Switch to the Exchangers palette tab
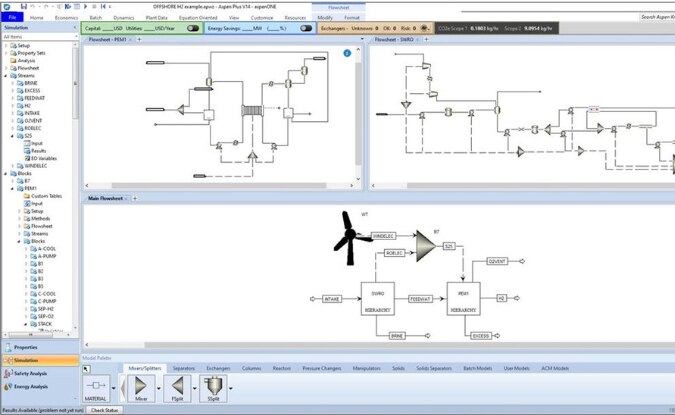The height and width of the screenshot is (415, 675). click(x=218, y=369)
